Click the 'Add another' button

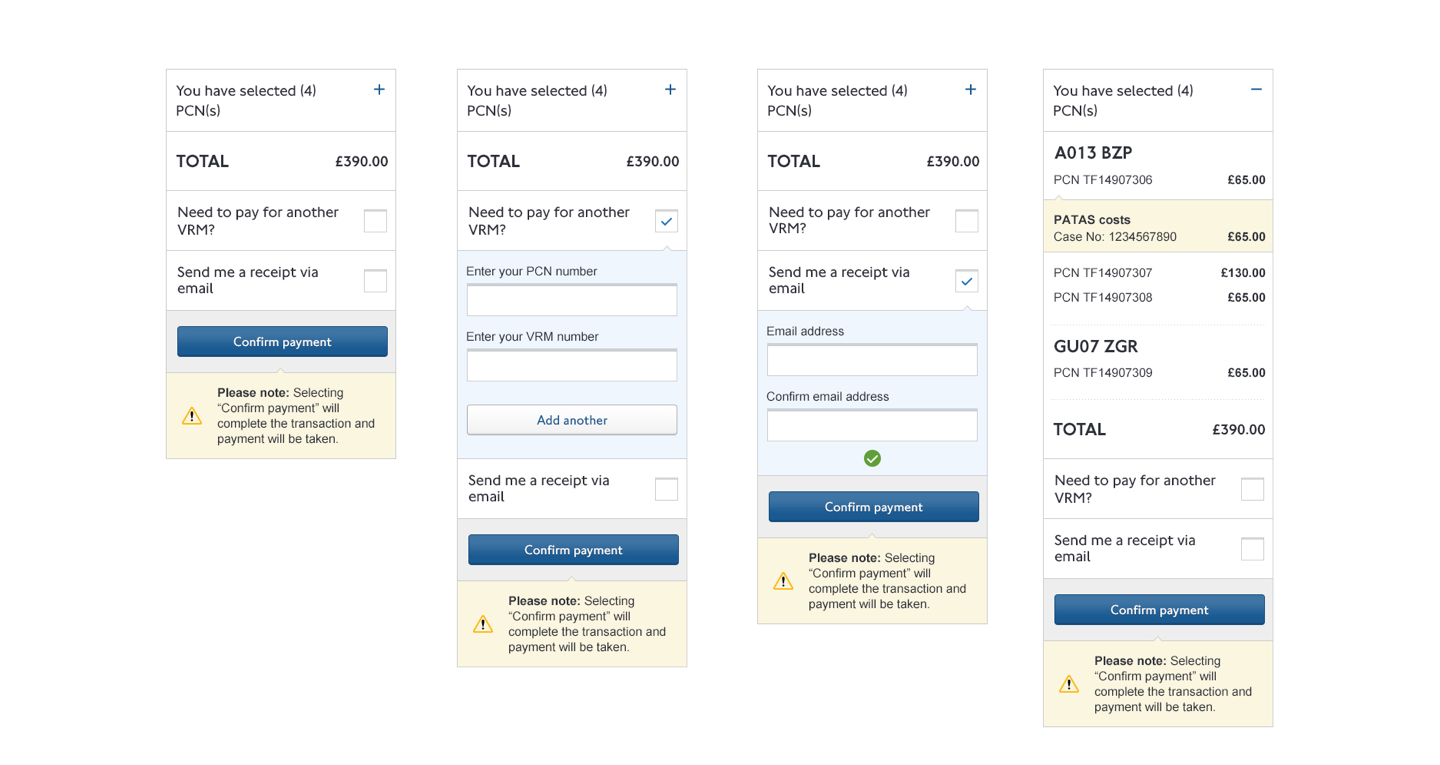(572, 420)
